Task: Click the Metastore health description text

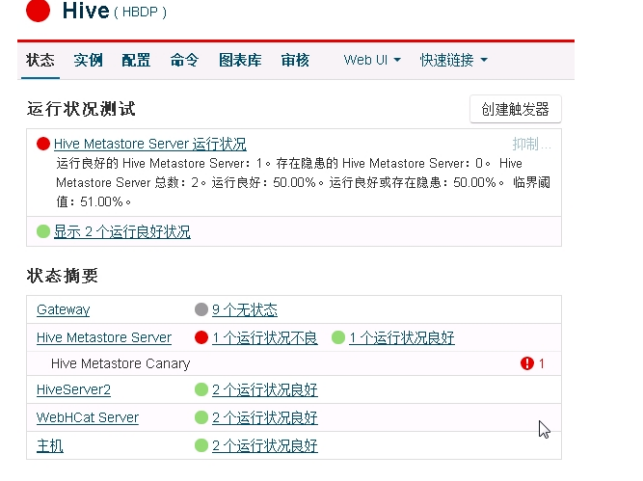Action: (303, 182)
